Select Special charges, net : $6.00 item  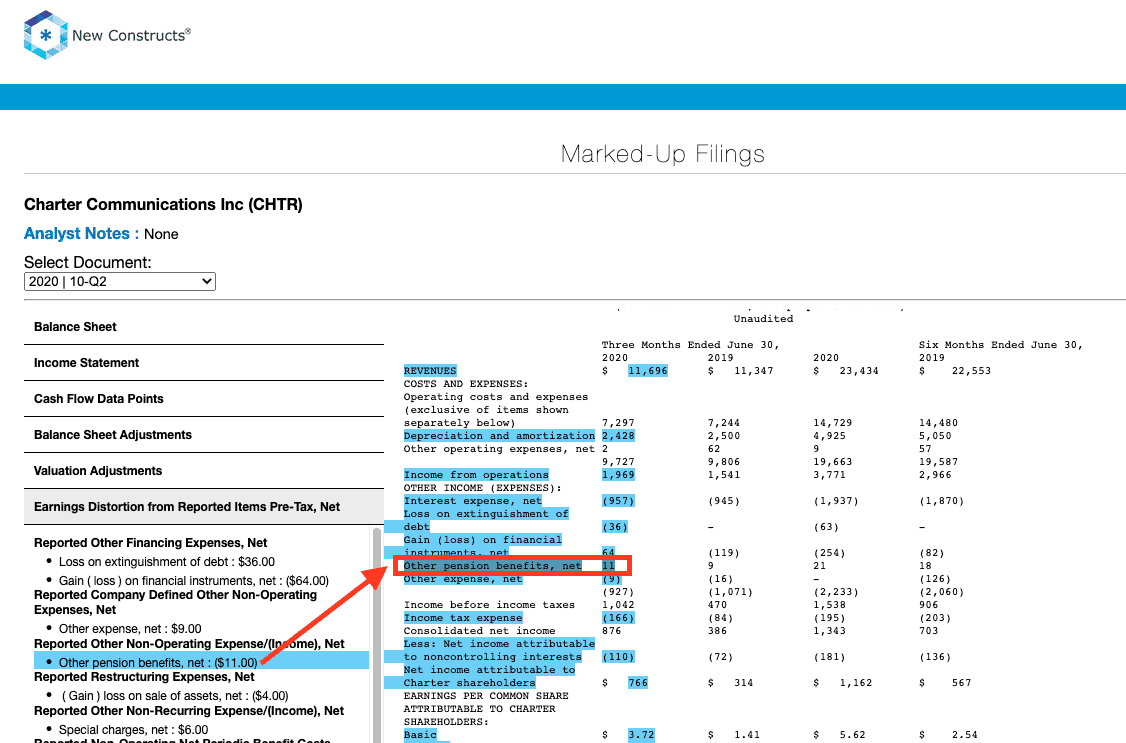tap(134, 729)
